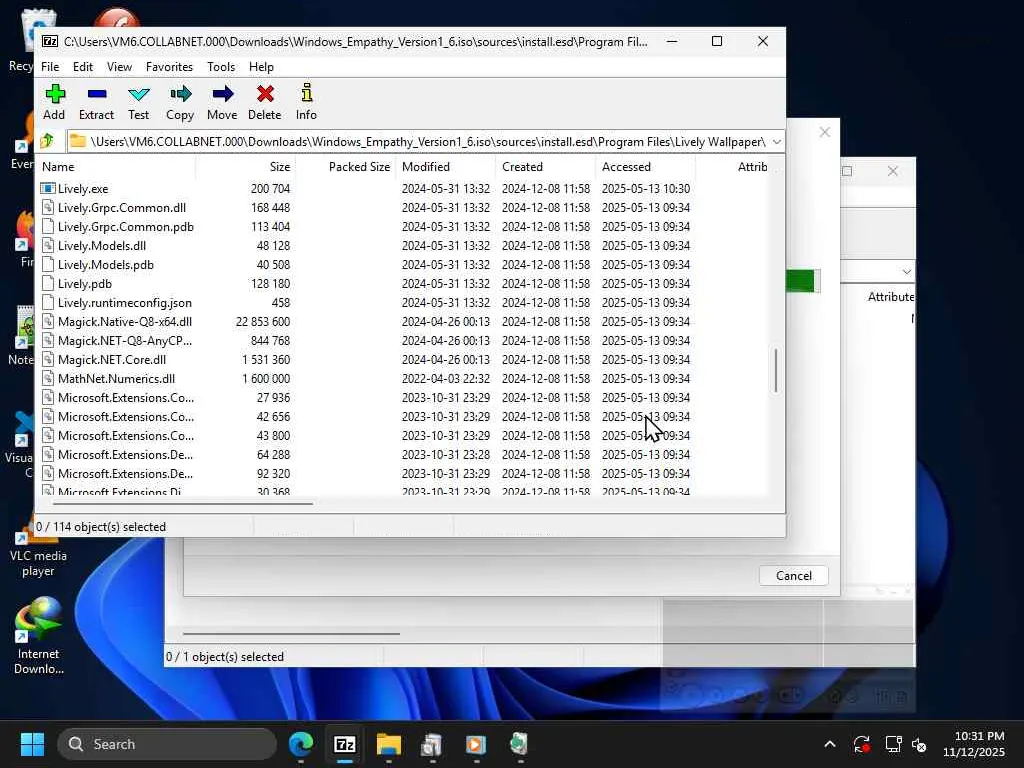Sort files by Size column
1024x768 pixels.
click(x=279, y=167)
